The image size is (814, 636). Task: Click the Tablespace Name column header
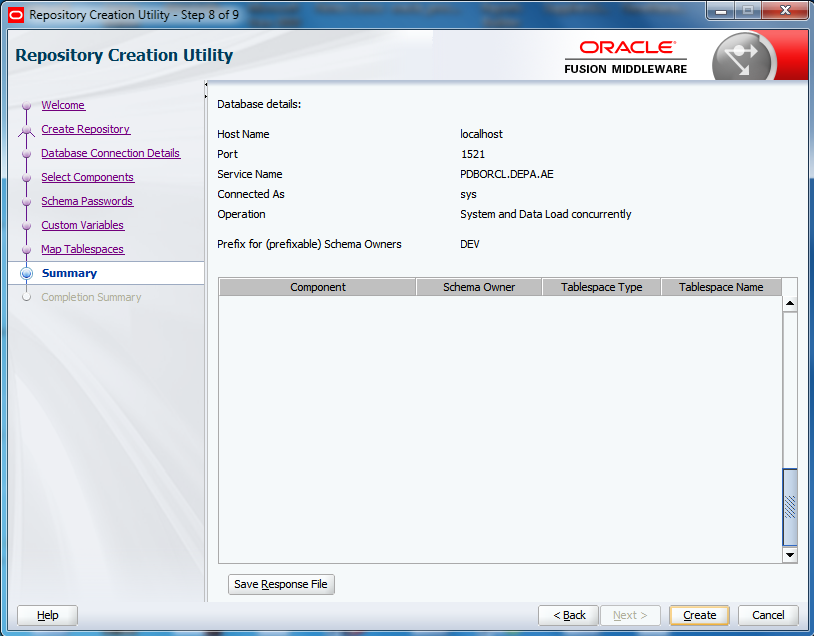[x=721, y=287]
